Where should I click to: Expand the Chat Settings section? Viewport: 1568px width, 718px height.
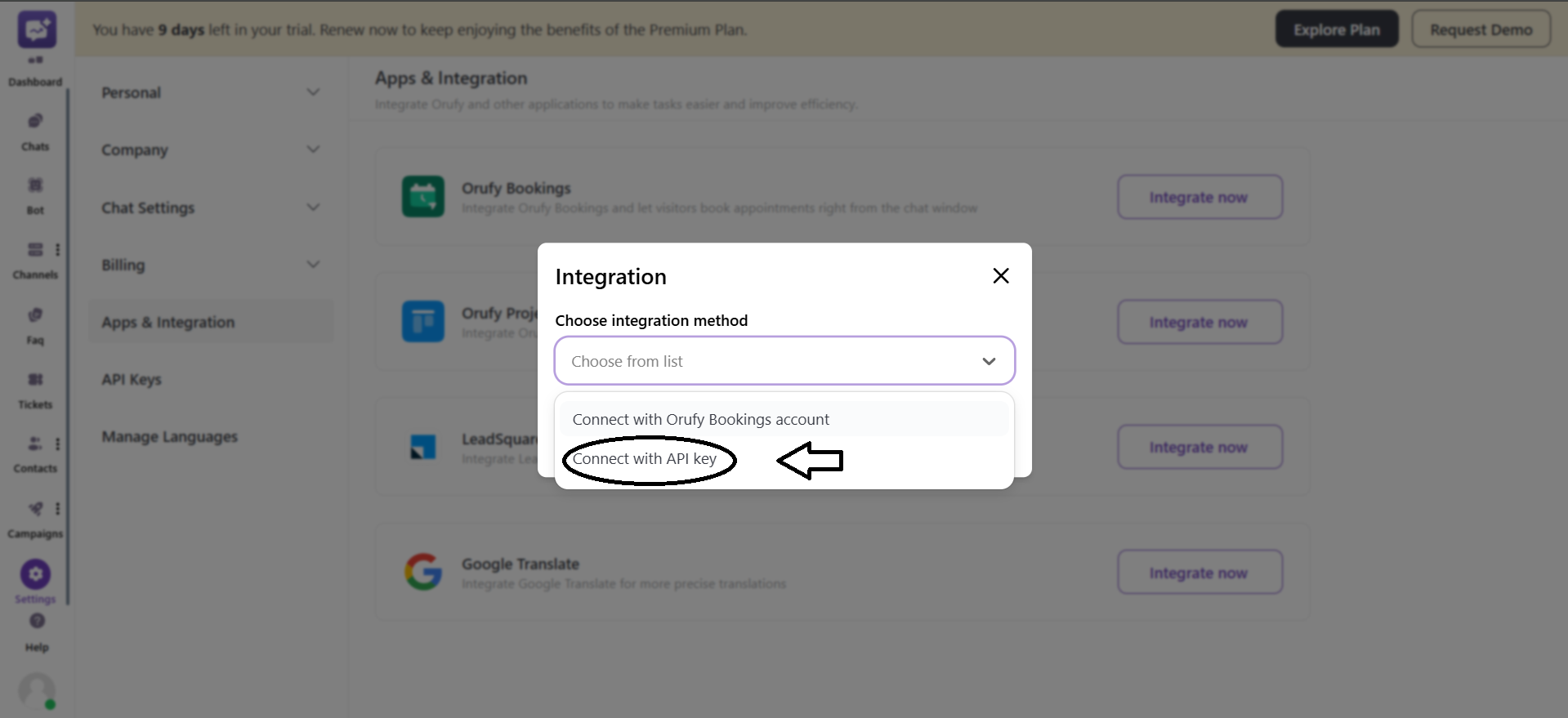coord(211,207)
